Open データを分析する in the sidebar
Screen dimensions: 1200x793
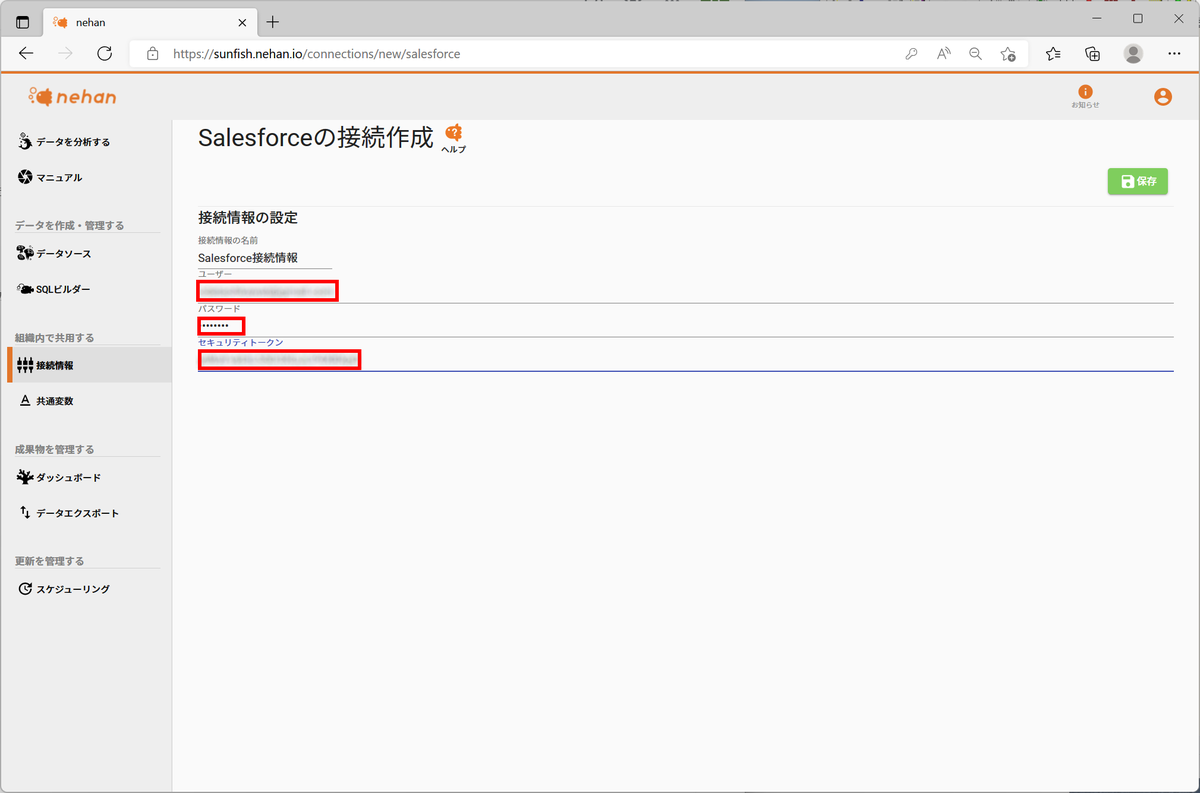coord(65,142)
